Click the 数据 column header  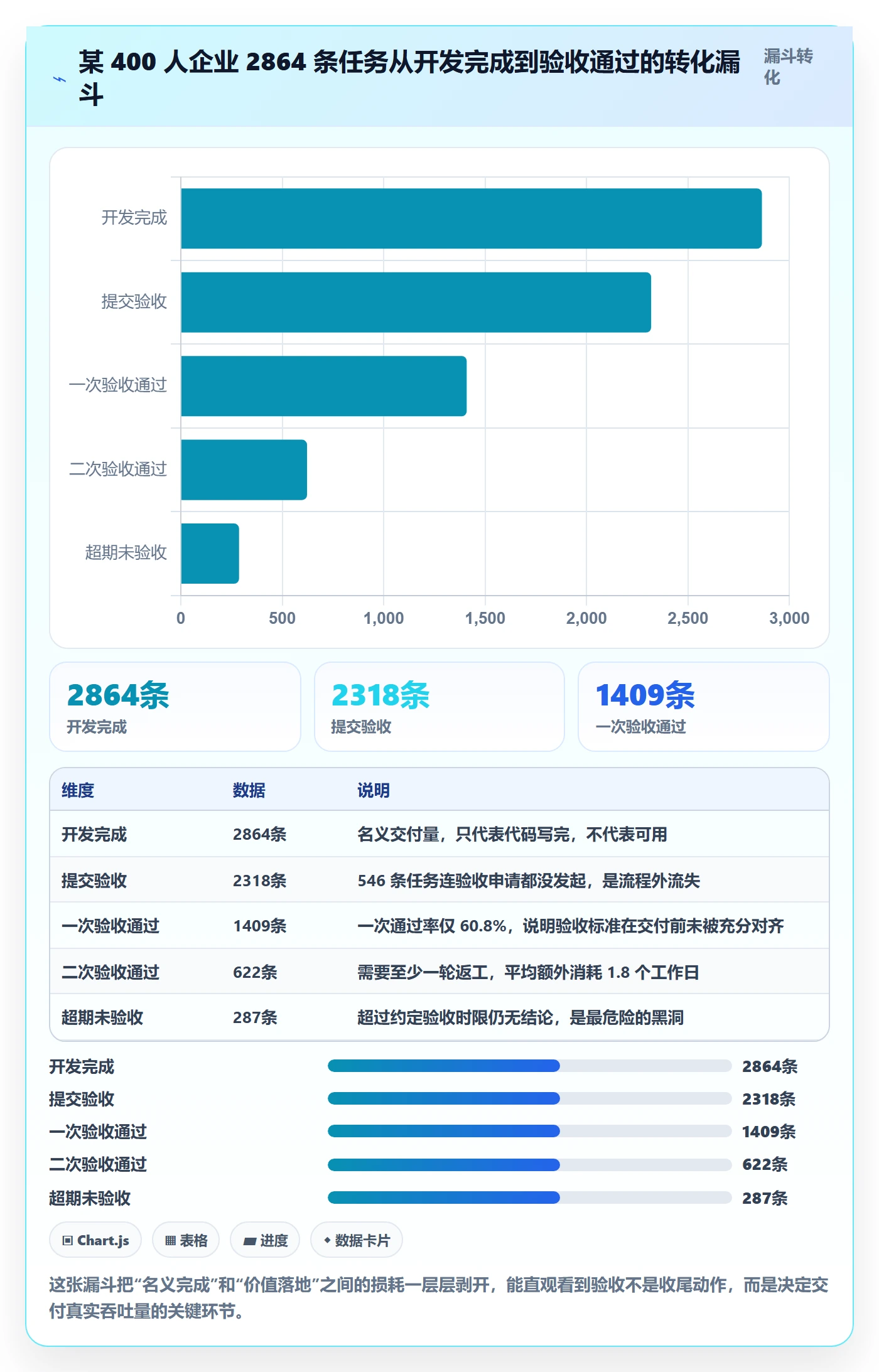pos(249,790)
